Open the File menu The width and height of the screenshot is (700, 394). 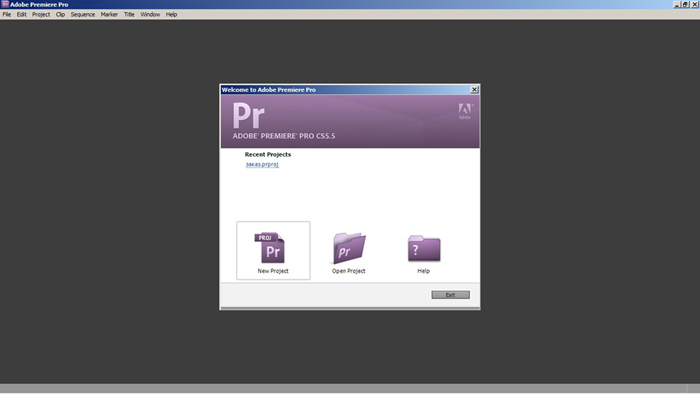(7, 14)
